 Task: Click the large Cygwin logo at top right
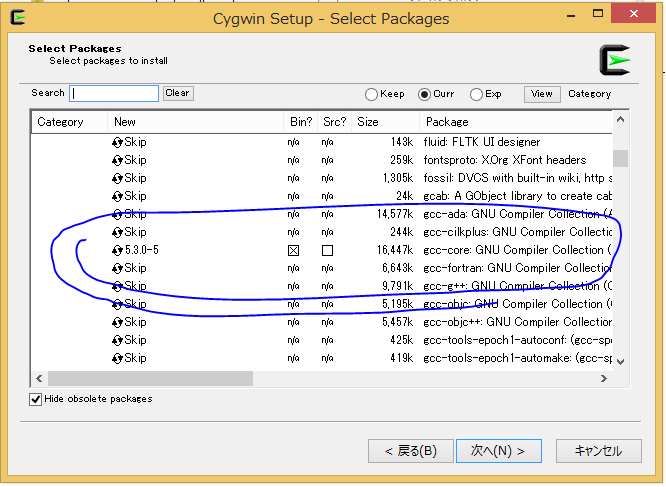(615, 60)
